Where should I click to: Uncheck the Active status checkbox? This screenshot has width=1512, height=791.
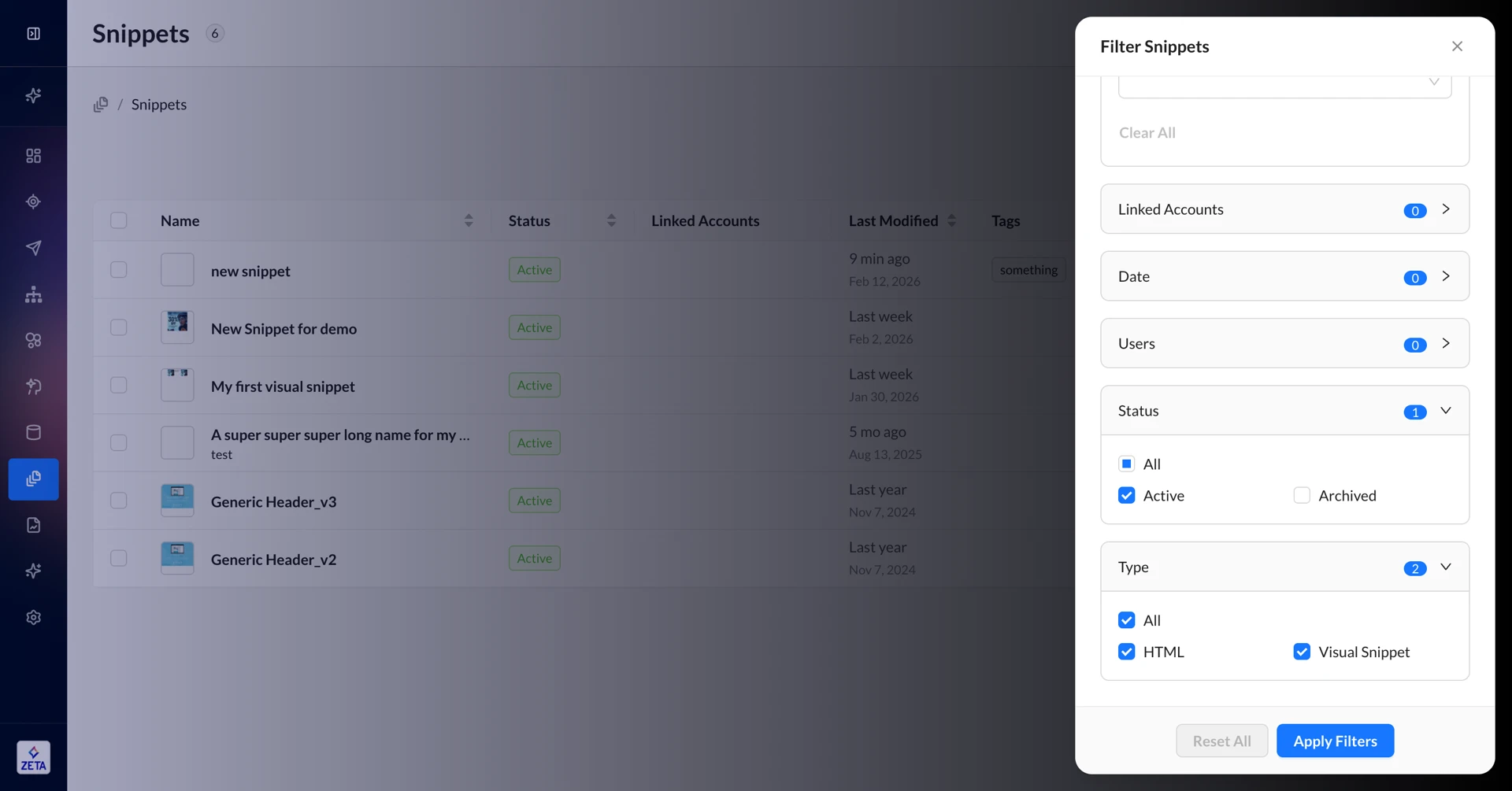(x=1126, y=495)
